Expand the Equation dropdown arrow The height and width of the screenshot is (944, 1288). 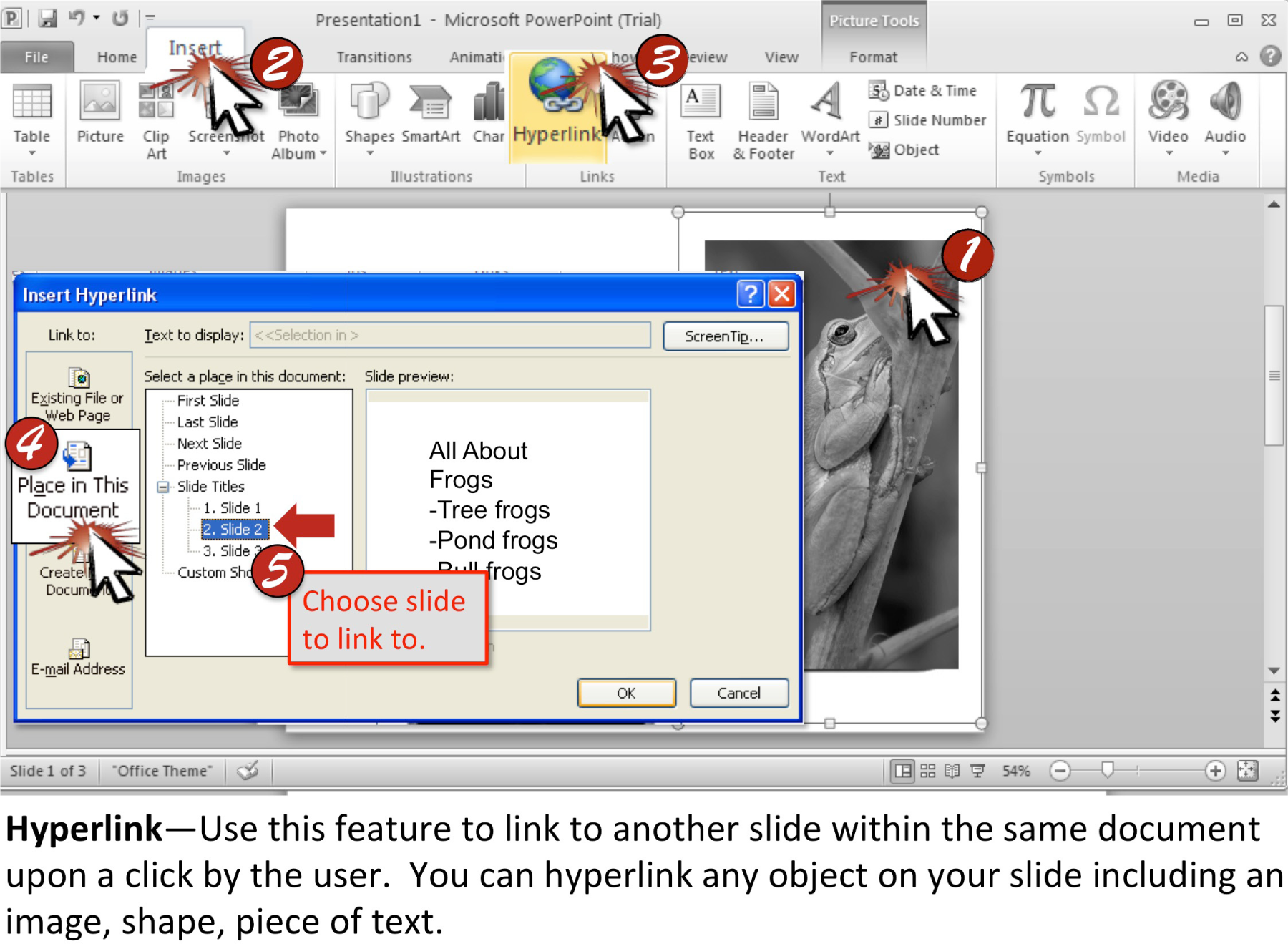[1038, 153]
